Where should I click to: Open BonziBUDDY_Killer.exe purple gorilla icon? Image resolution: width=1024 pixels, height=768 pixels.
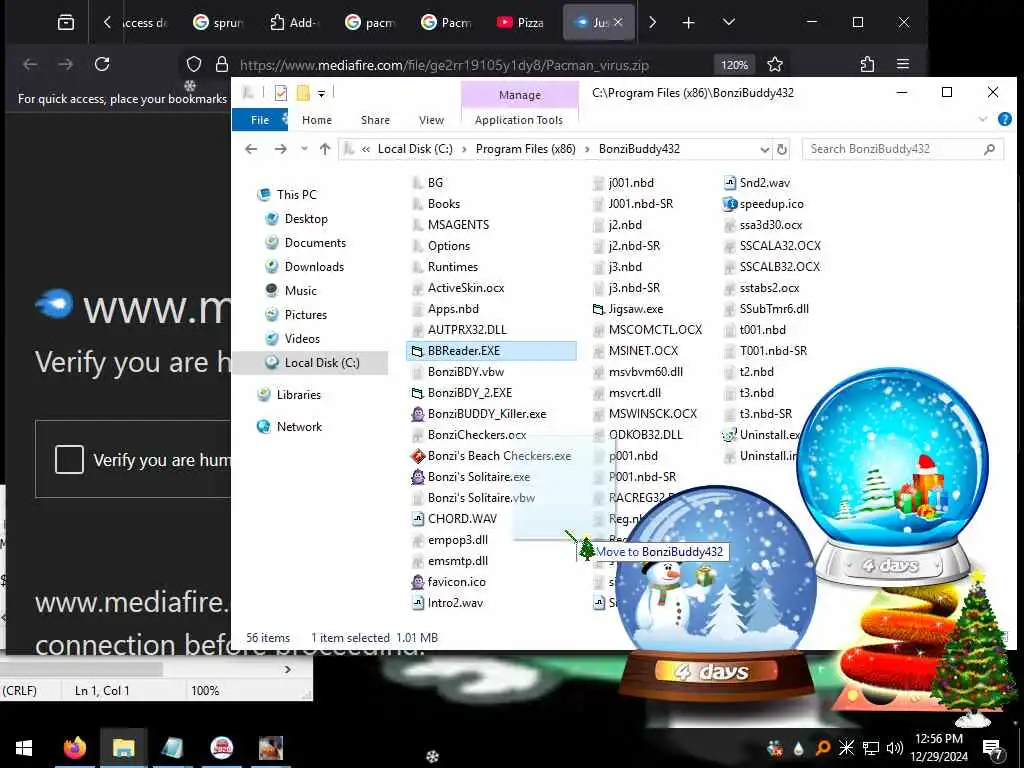click(x=418, y=414)
